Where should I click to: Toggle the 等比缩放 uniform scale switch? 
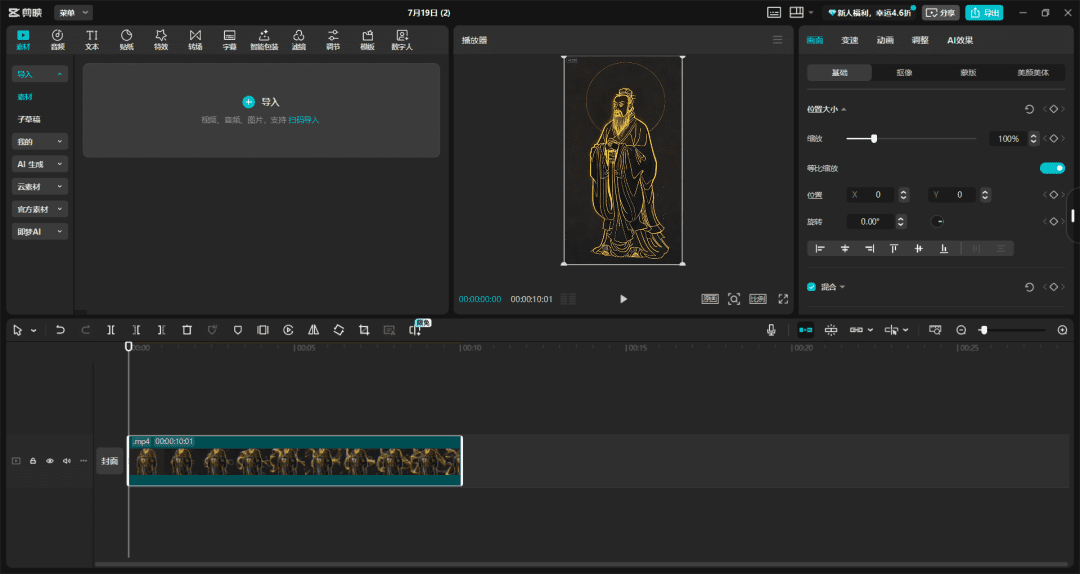click(x=1052, y=168)
